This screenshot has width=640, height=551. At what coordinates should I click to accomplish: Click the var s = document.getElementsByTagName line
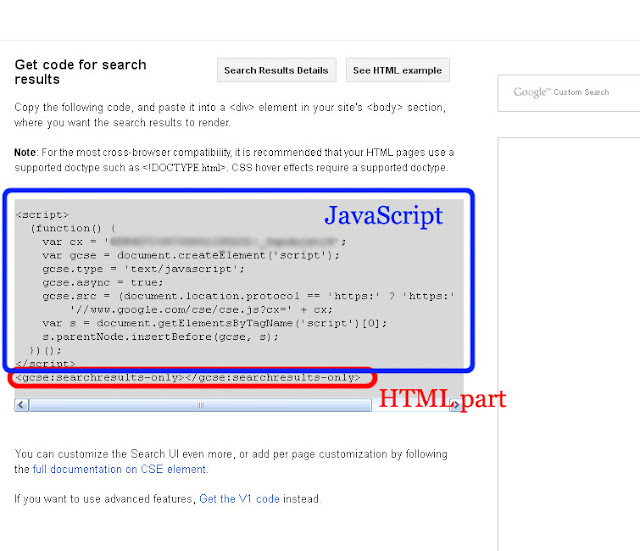[214, 323]
